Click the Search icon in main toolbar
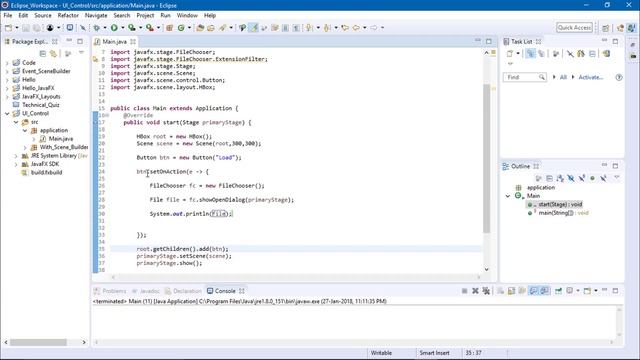 coord(223,28)
